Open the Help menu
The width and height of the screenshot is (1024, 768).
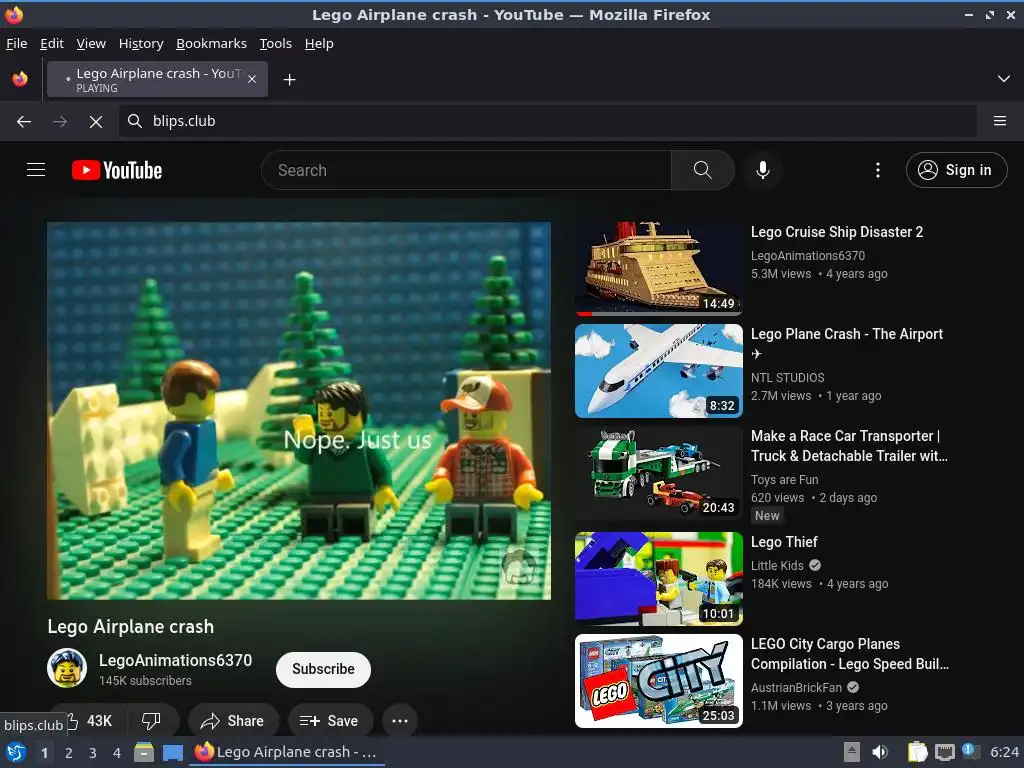319,44
